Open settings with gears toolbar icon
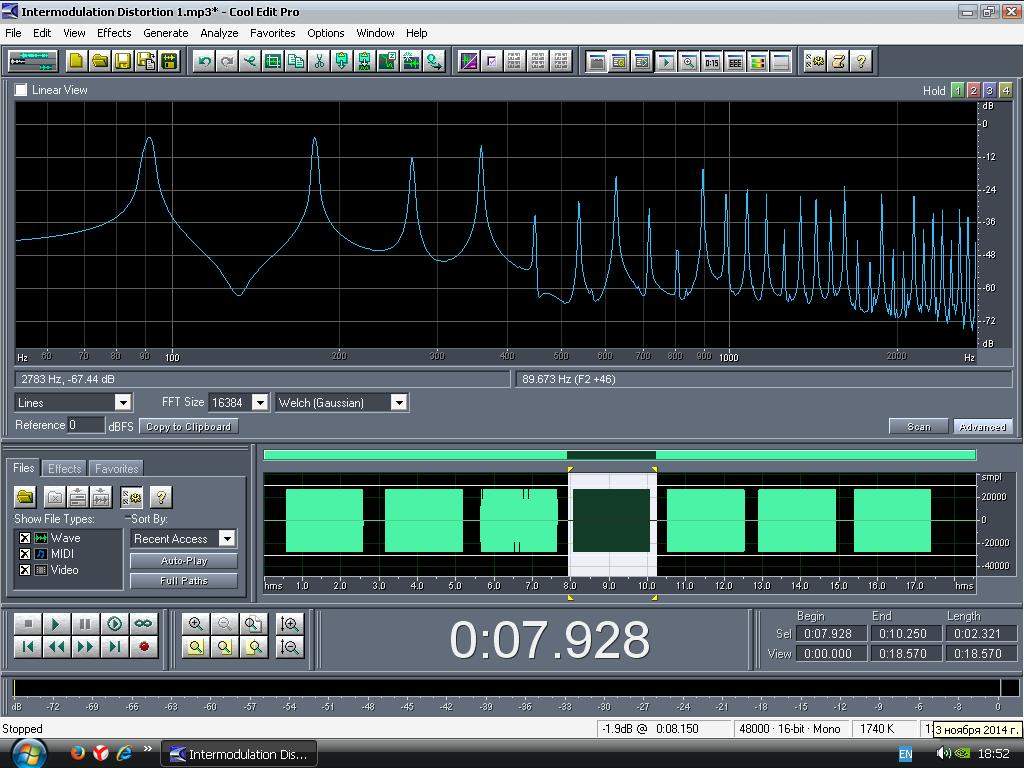Image resolution: width=1024 pixels, height=768 pixels. tap(815, 61)
